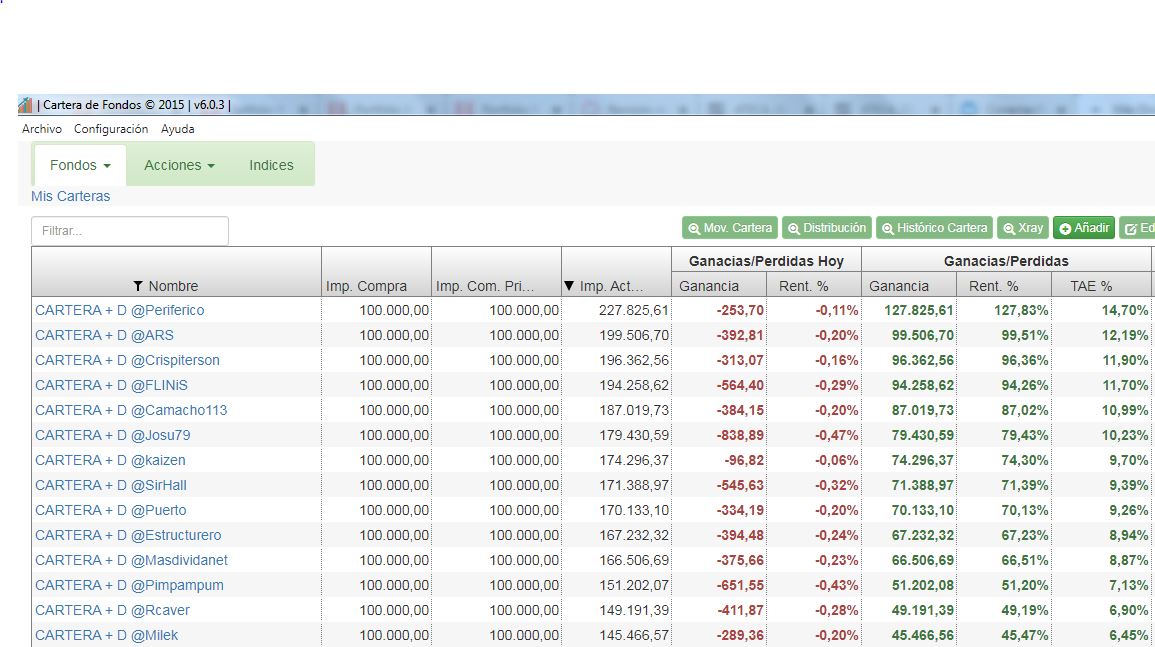The height and width of the screenshot is (647, 1155).
Task: Focus the Filtrar search field
Action: click(130, 231)
